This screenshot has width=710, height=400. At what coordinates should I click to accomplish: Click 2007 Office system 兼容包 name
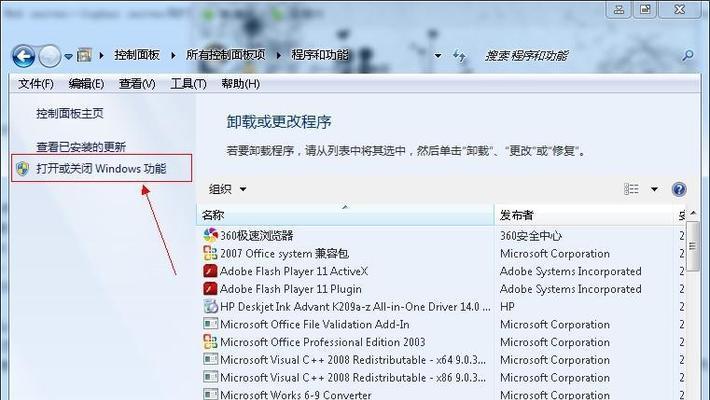tap(284, 253)
